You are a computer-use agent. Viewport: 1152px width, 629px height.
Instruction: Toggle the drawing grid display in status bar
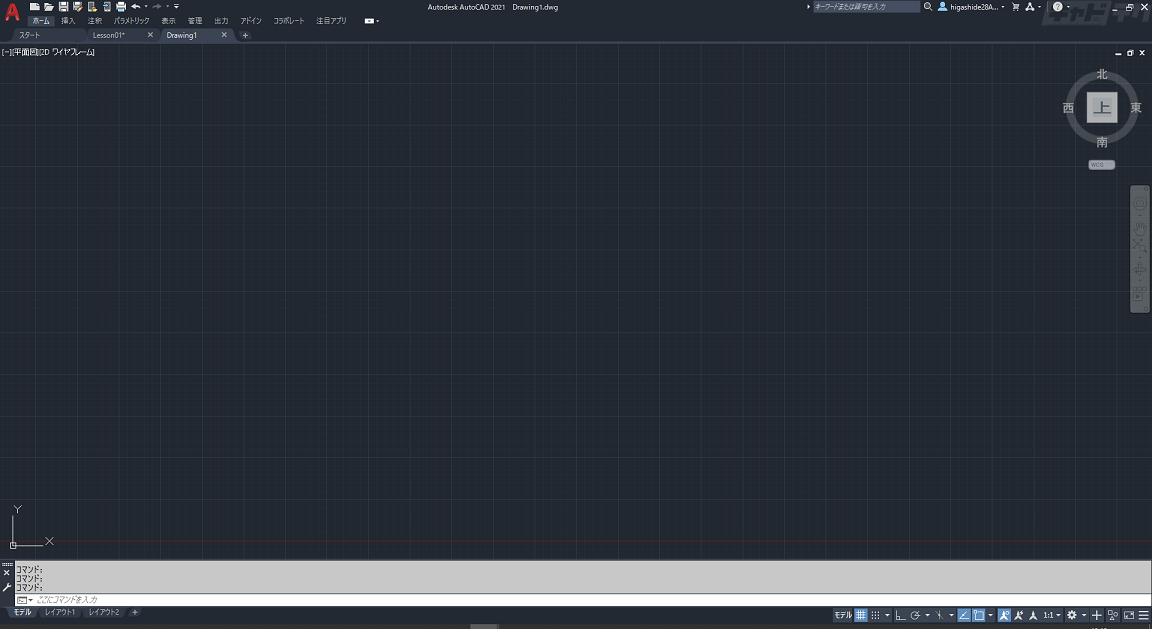click(861, 615)
